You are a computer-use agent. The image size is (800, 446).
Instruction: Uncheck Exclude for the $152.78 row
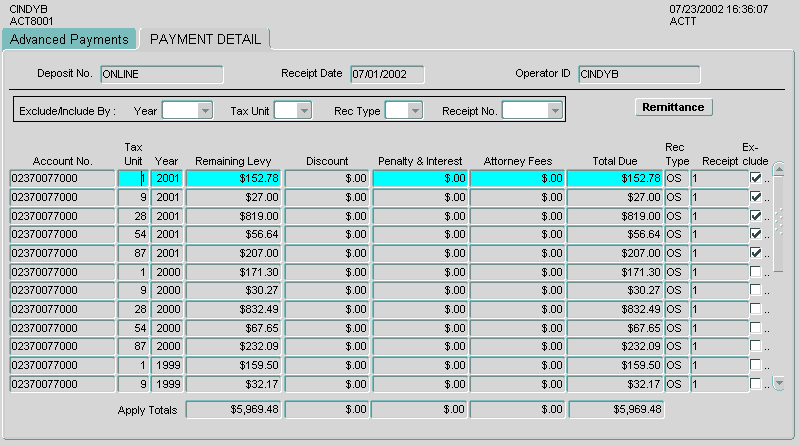[756, 178]
